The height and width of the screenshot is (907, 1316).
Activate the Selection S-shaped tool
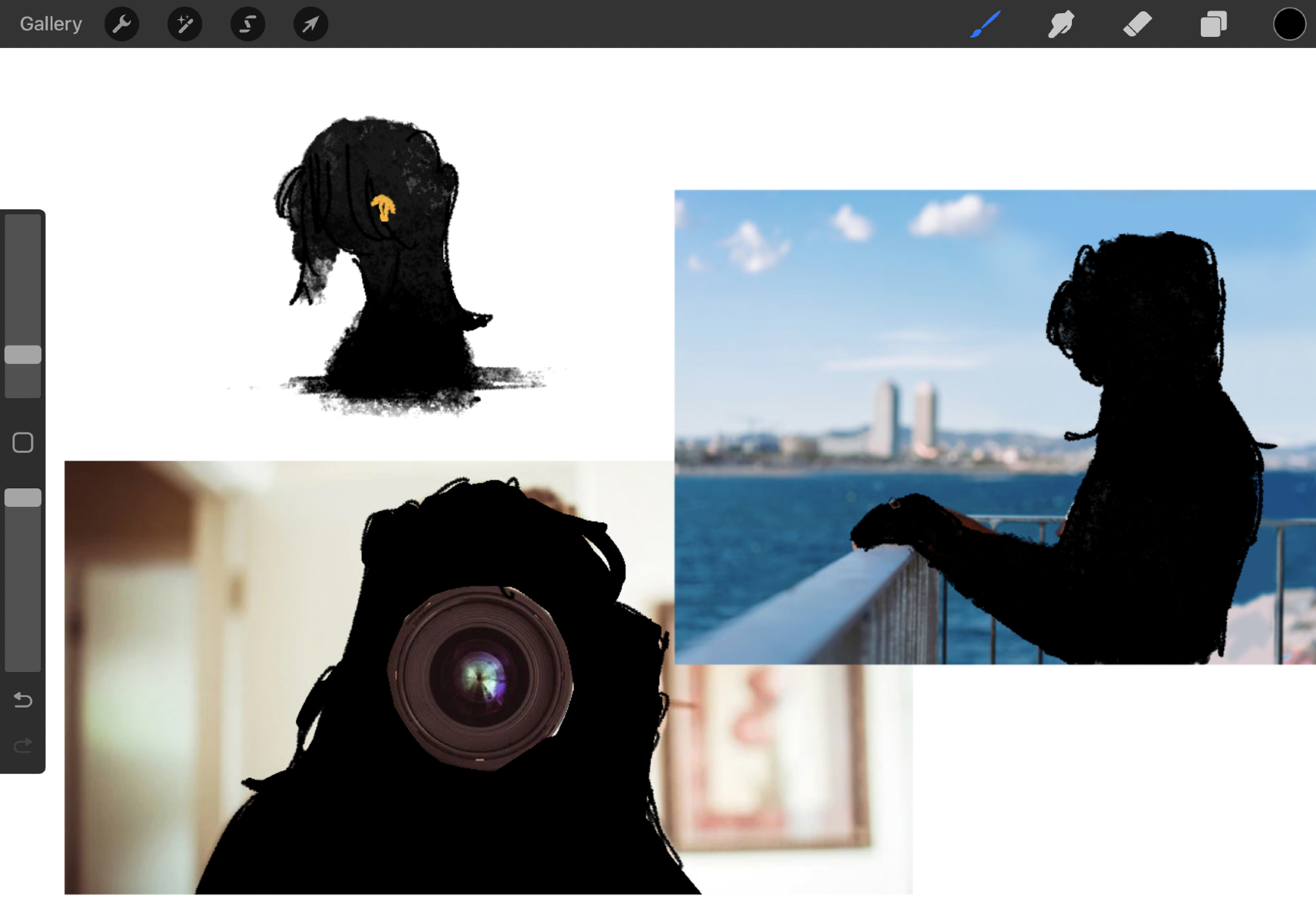click(247, 24)
